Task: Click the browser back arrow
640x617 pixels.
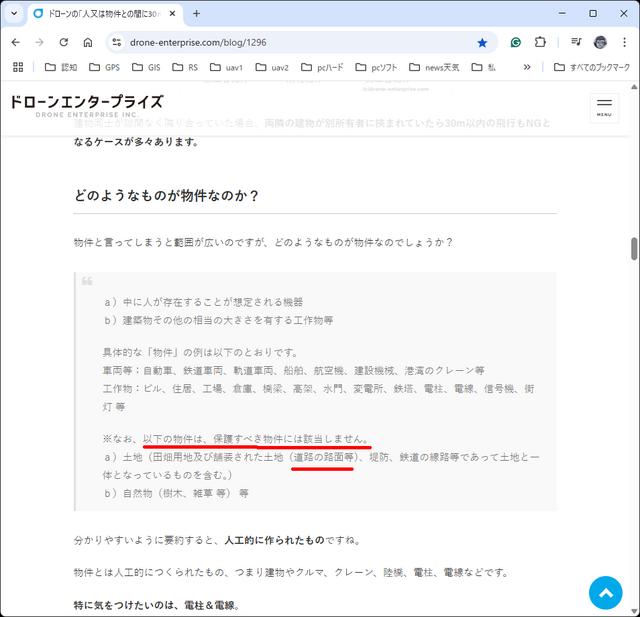Action: click(15, 43)
